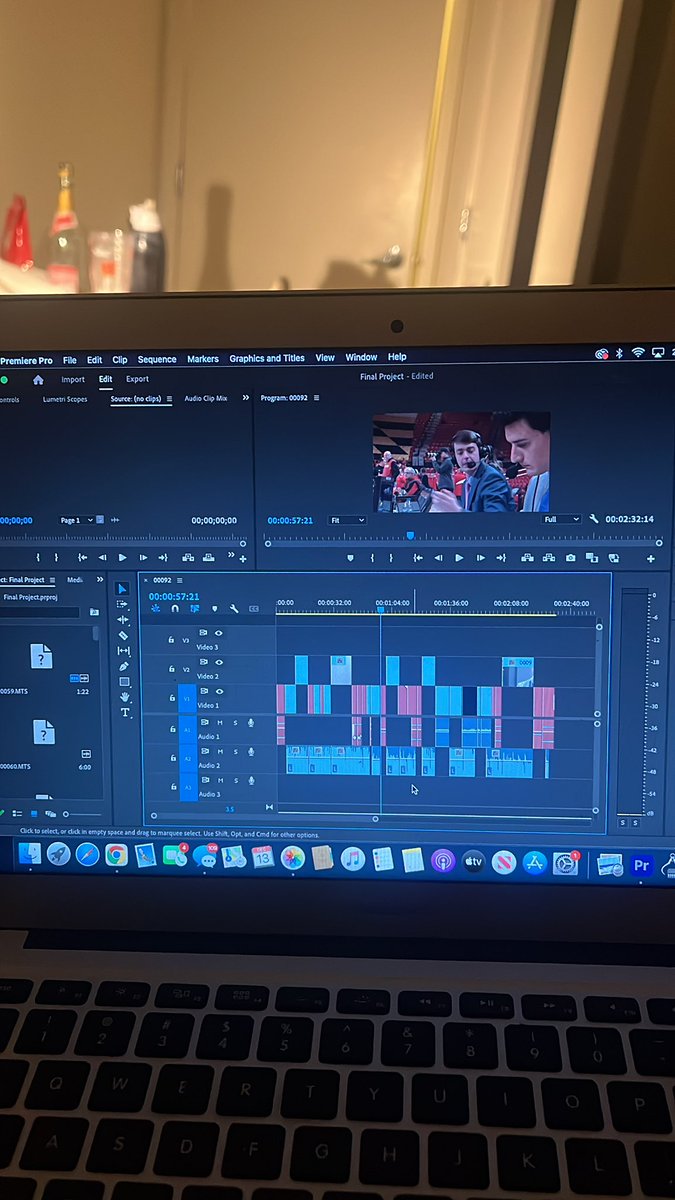Toggle Video 2 track output eye
This screenshot has width=675, height=1200.
pyautogui.click(x=219, y=662)
